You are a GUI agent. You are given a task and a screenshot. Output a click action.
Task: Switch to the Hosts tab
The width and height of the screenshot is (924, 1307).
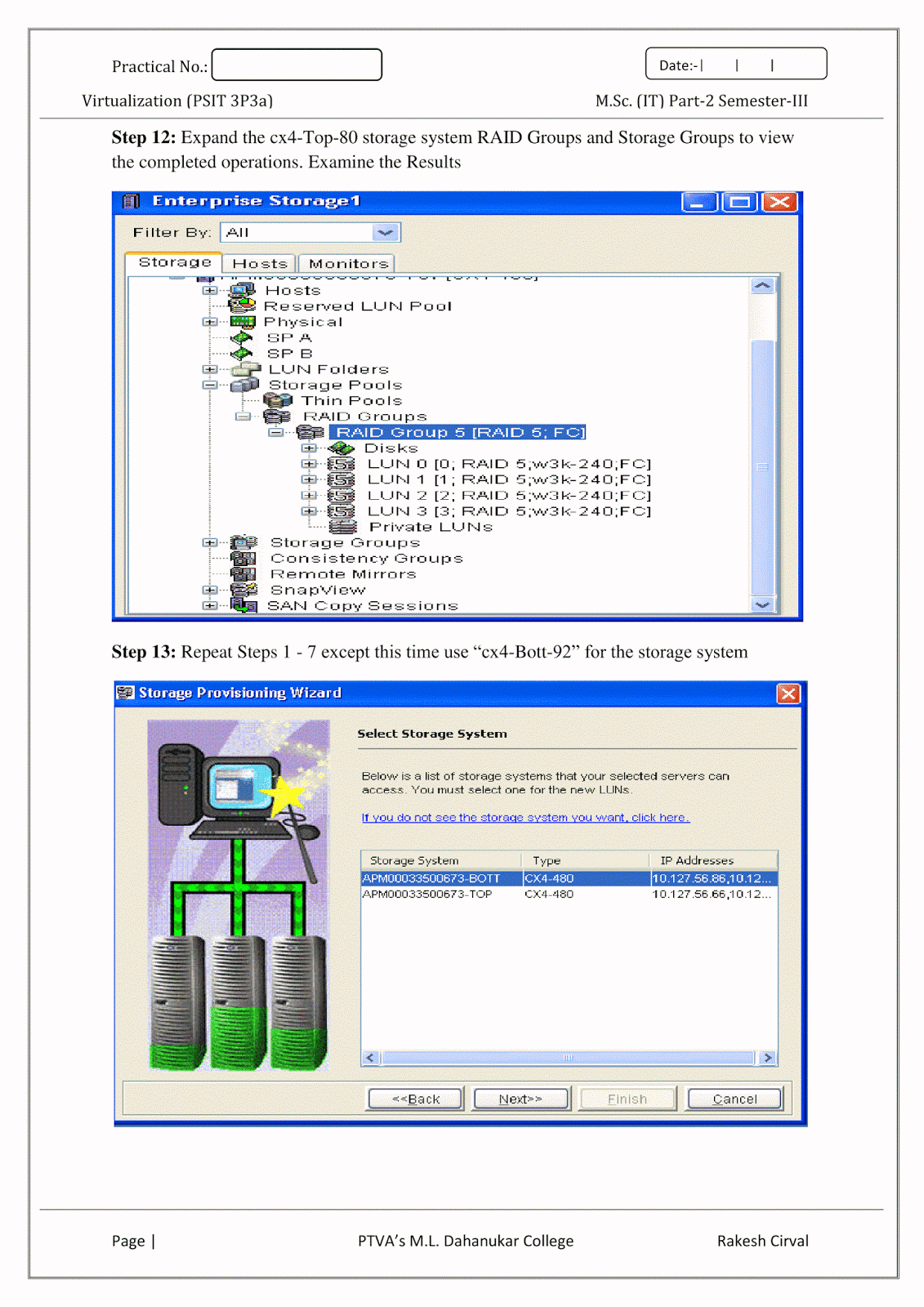tap(260, 264)
